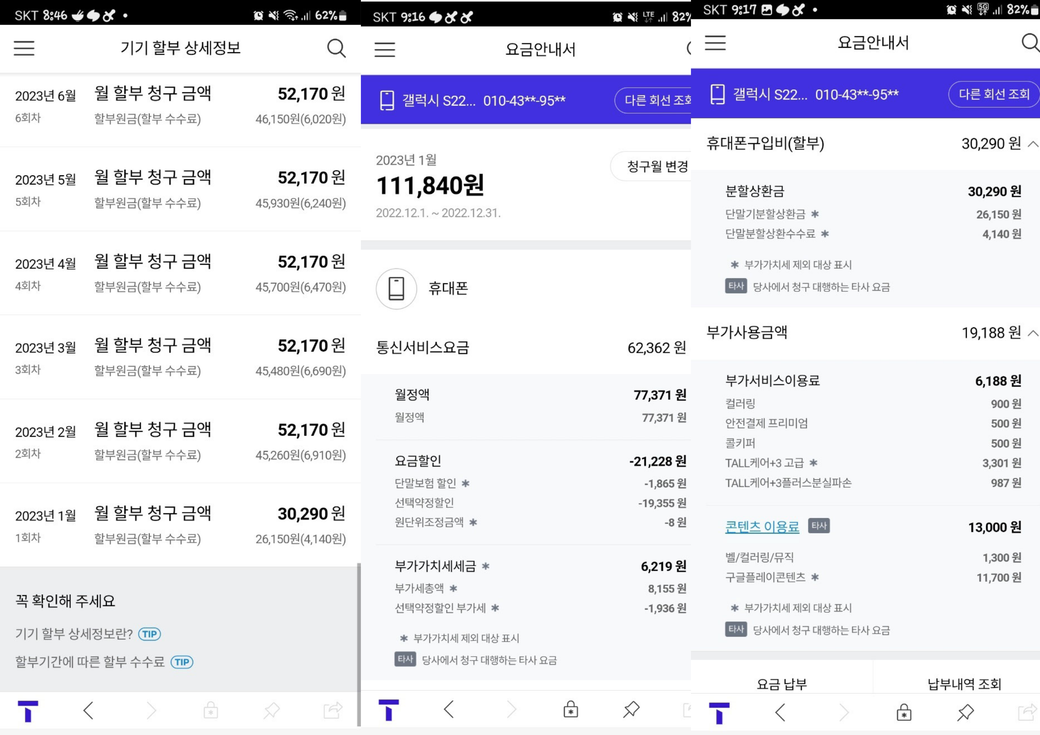Tap share icon at bottom of 기기 할부 상세정보 screen

333,711
